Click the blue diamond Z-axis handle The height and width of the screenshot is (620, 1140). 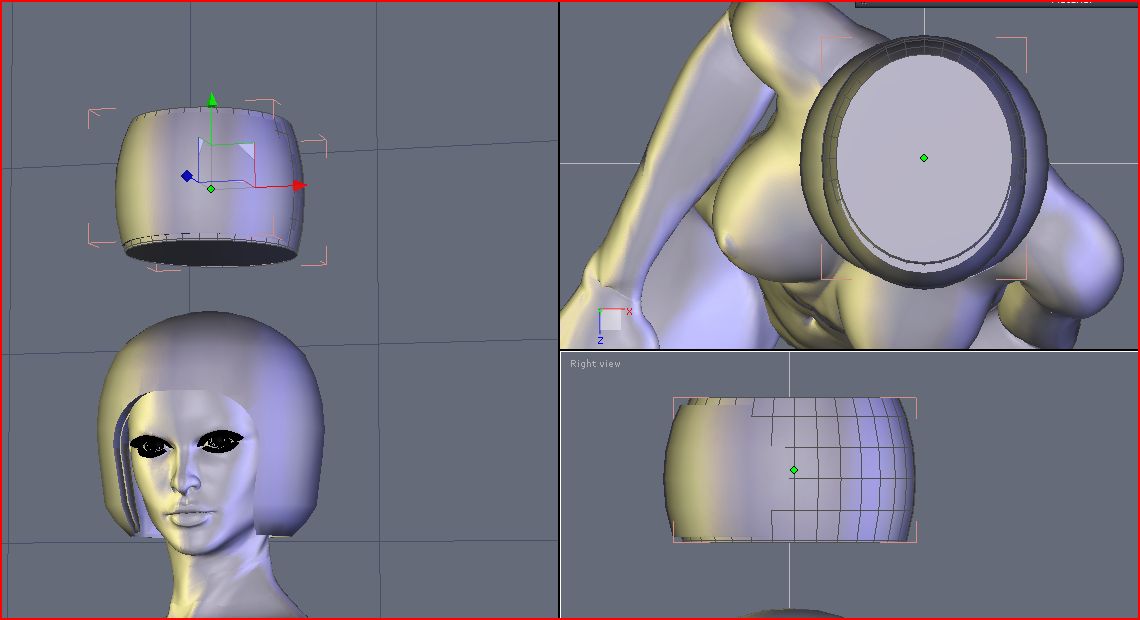point(187,176)
